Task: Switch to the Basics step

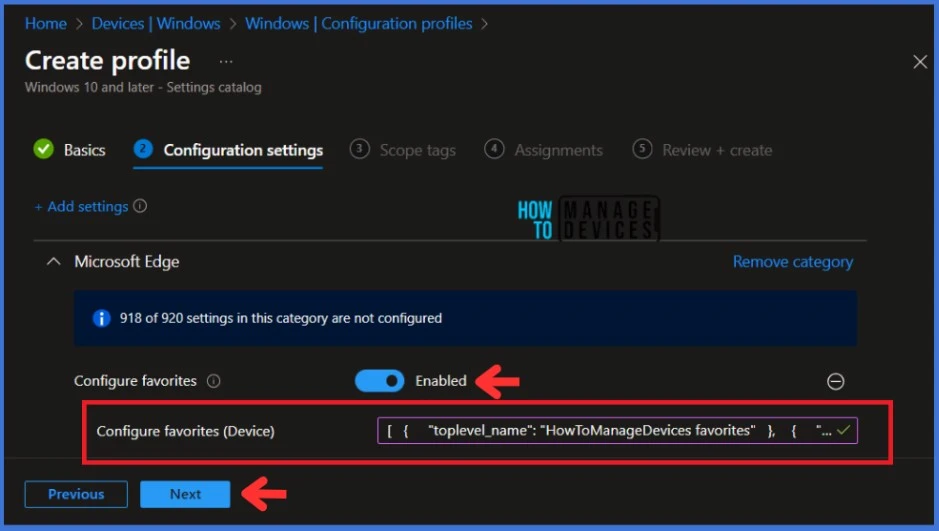Action: point(84,150)
